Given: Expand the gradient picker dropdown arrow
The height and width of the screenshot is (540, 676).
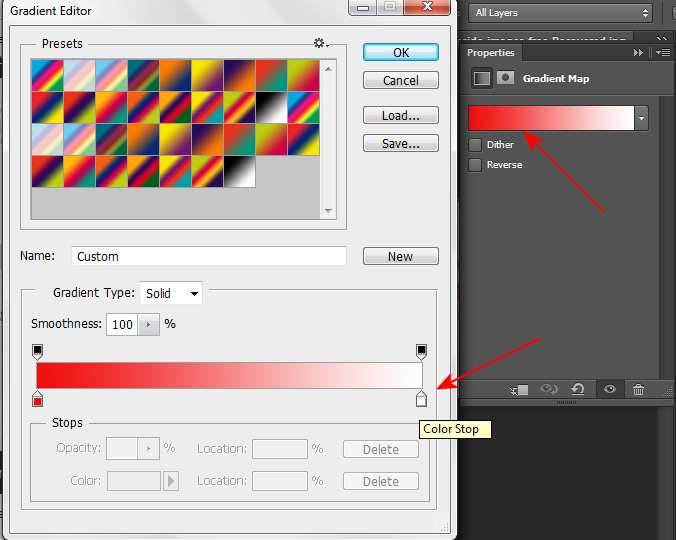Looking at the screenshot, I should click(x=641, y=118).
